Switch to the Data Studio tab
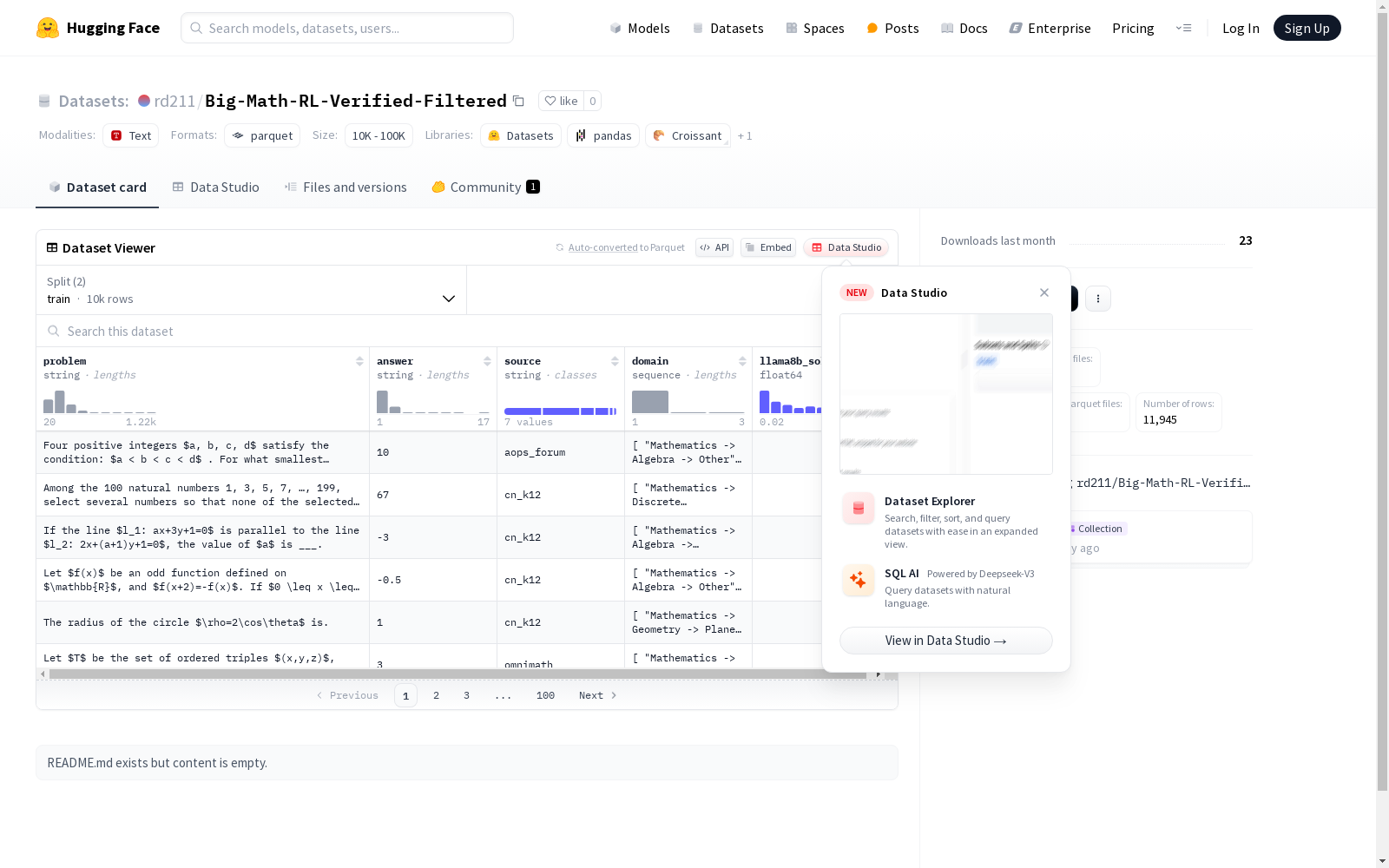 point(216,187)
